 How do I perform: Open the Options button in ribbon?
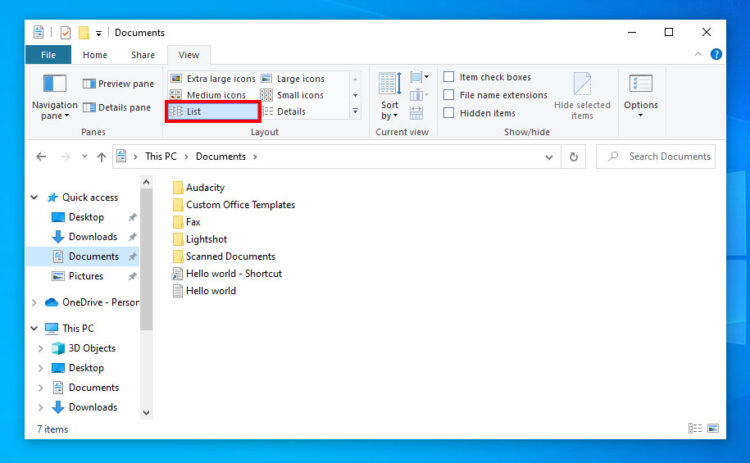click(x=641, y=95)
